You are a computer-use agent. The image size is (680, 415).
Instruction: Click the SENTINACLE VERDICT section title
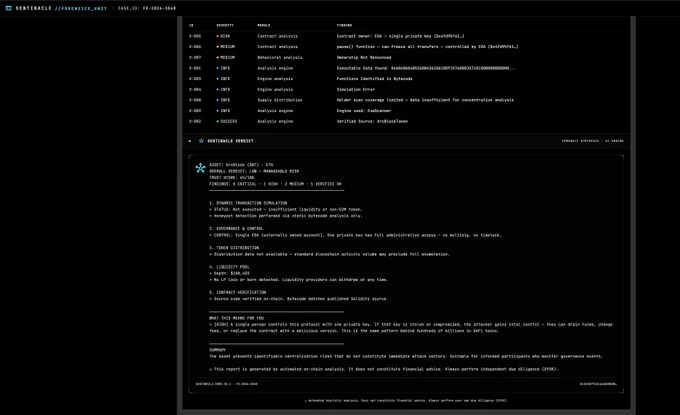click(x=230, y=141)
